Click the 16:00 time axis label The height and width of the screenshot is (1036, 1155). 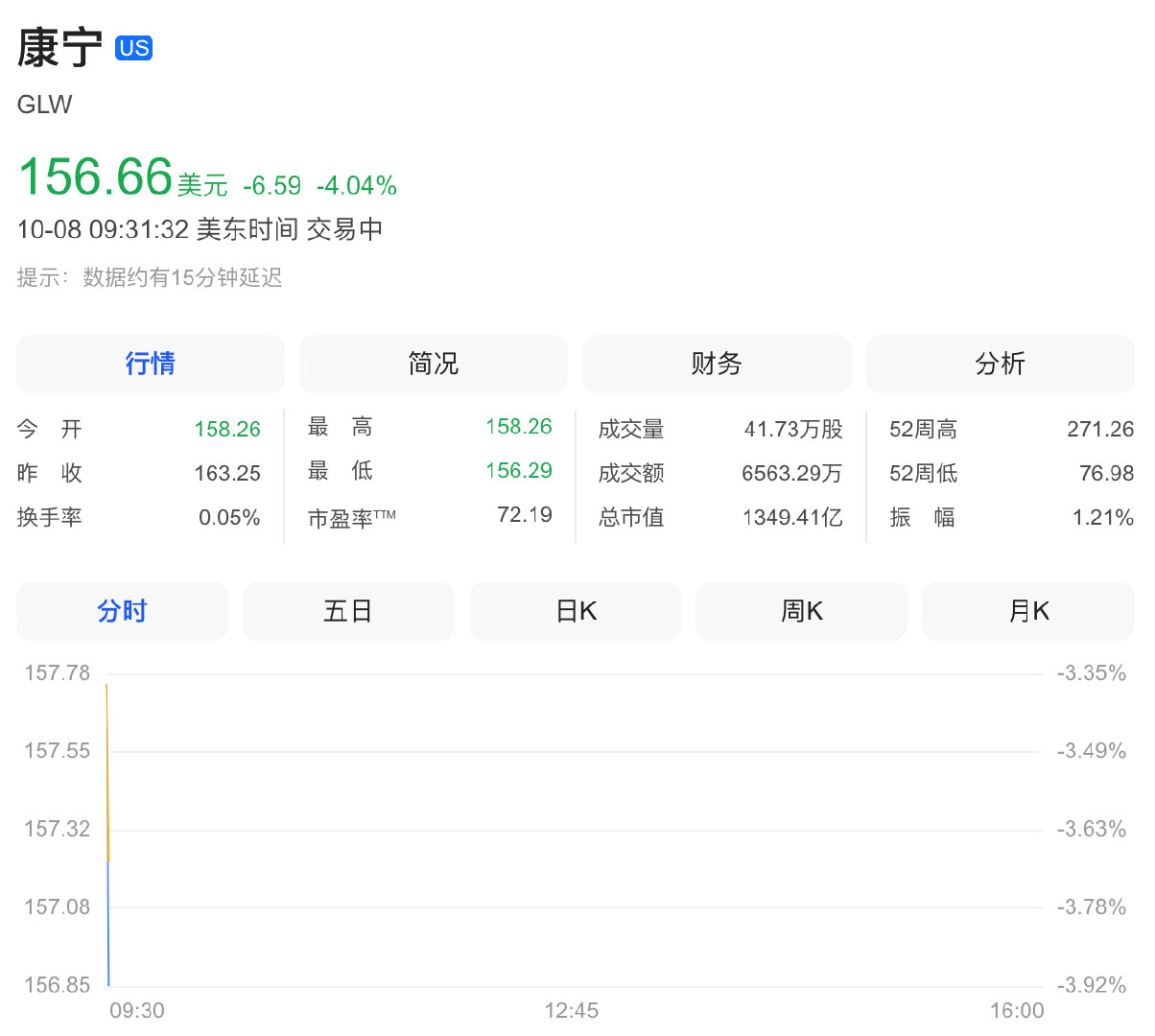1017,1010
